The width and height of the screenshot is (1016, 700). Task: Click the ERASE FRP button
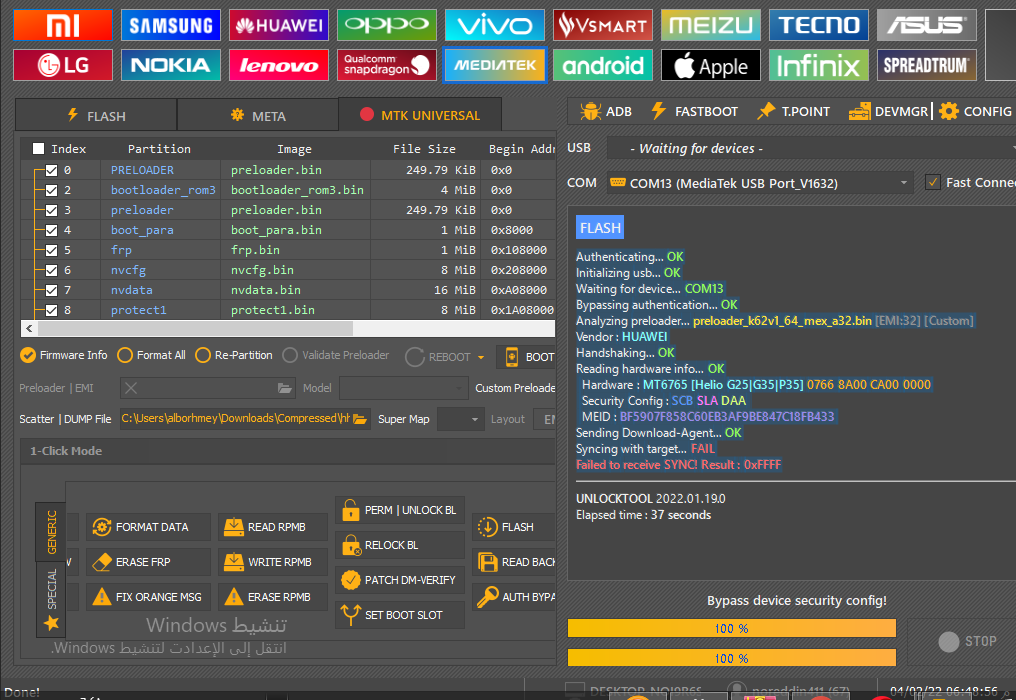148,562
